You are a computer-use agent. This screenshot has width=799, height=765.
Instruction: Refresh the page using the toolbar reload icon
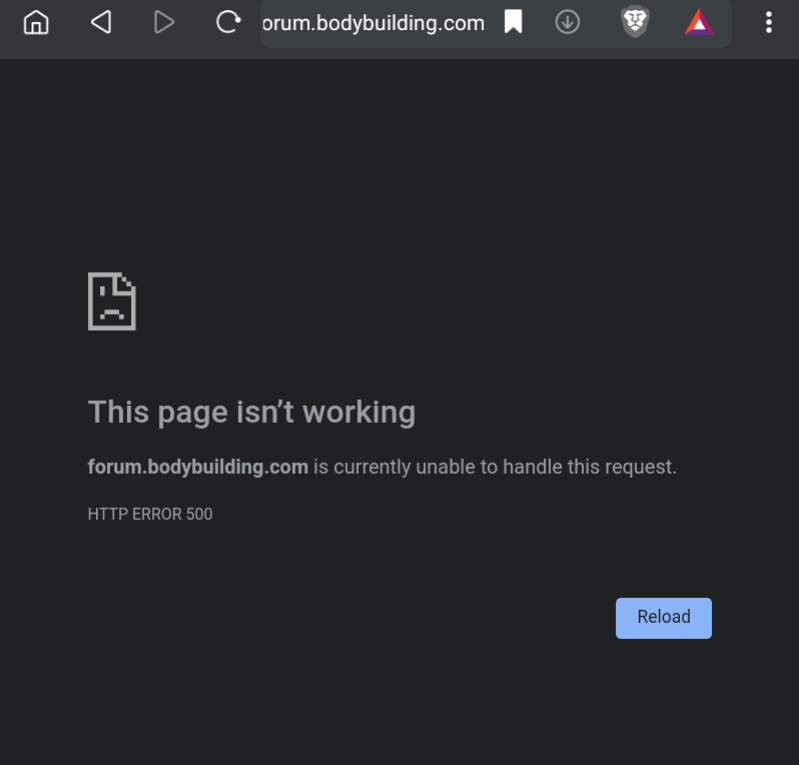click(x=228, y=22)
